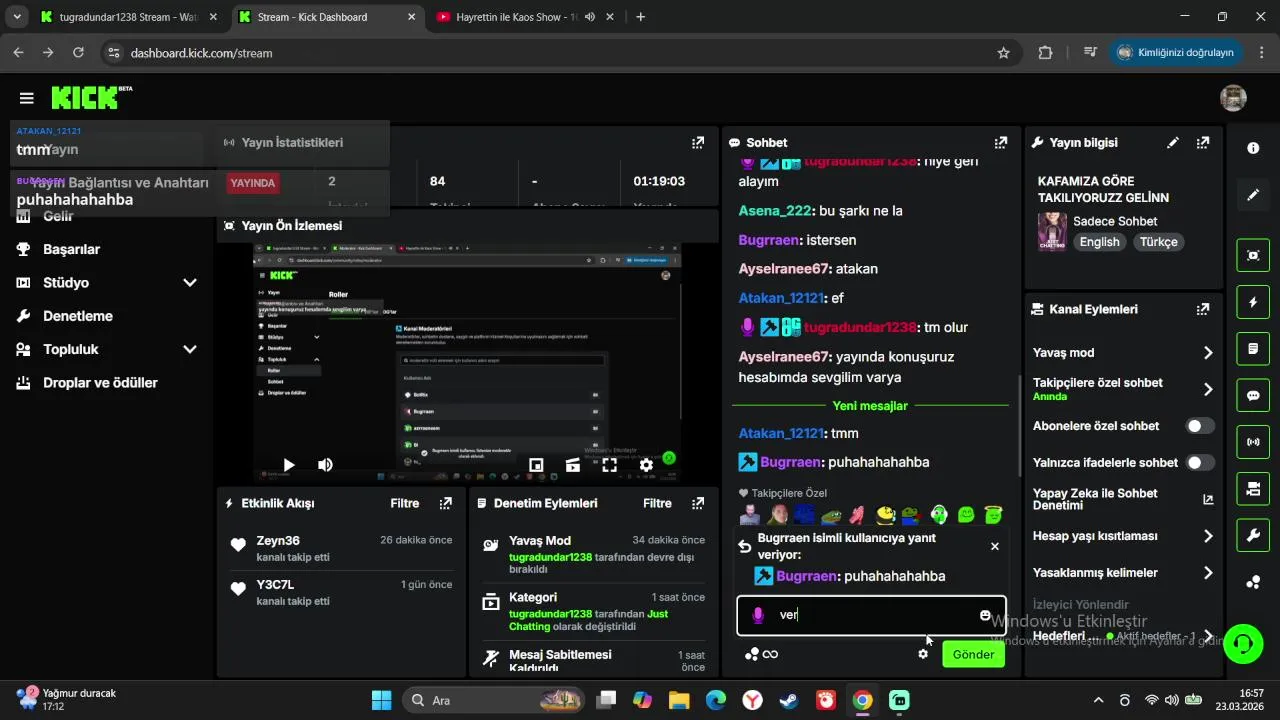The width and height of the screenshot is (1280, 720).
Task: Toggle the chat-bubble widget in the right sidebar
Action: coord(1253,395)
